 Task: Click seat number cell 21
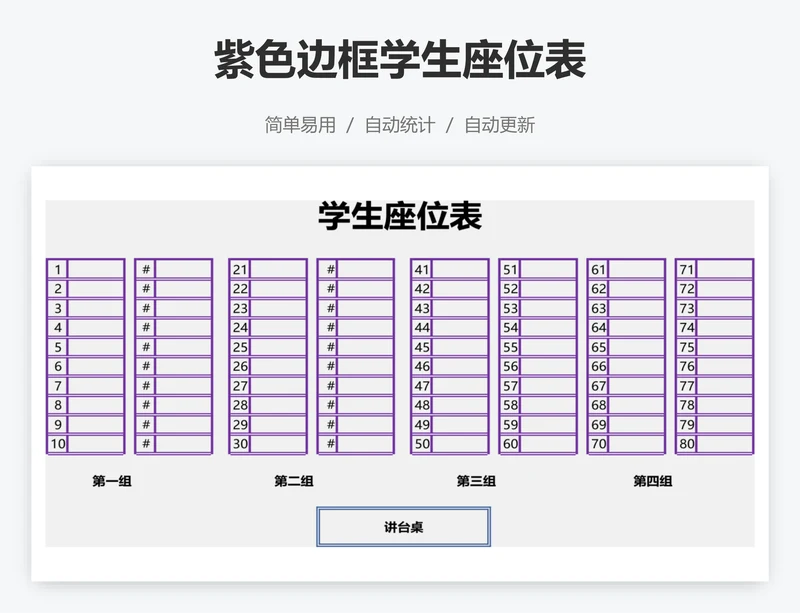(240, 269)
